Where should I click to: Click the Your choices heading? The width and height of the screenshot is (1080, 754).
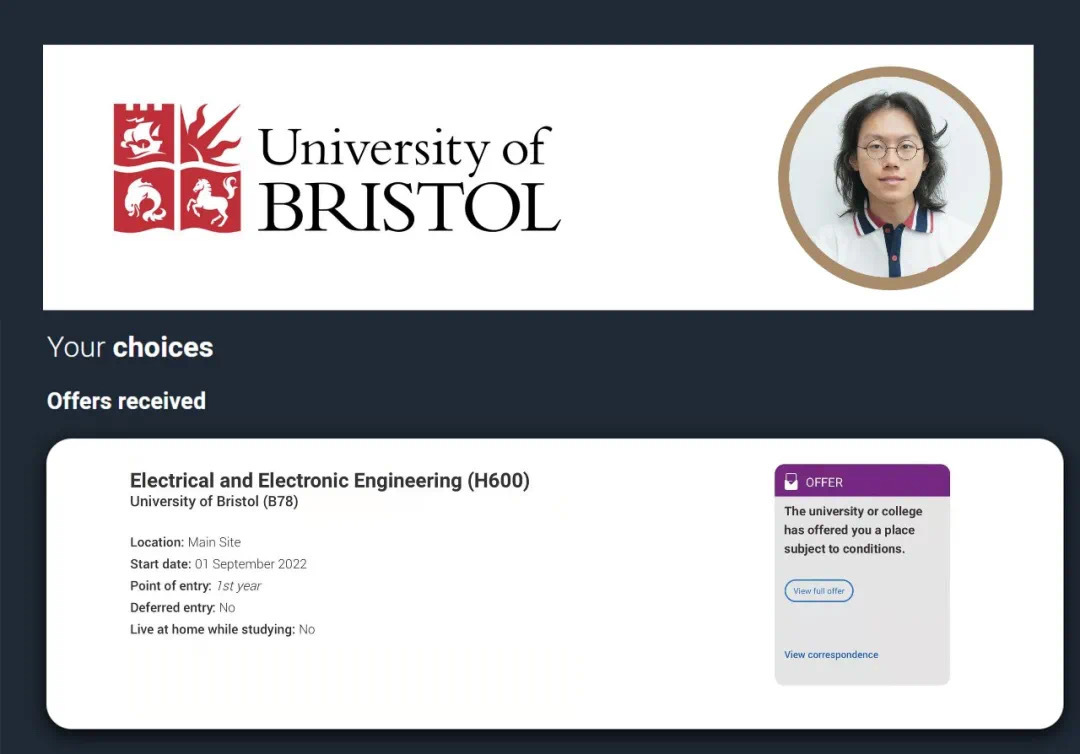[x=130, y=347]
